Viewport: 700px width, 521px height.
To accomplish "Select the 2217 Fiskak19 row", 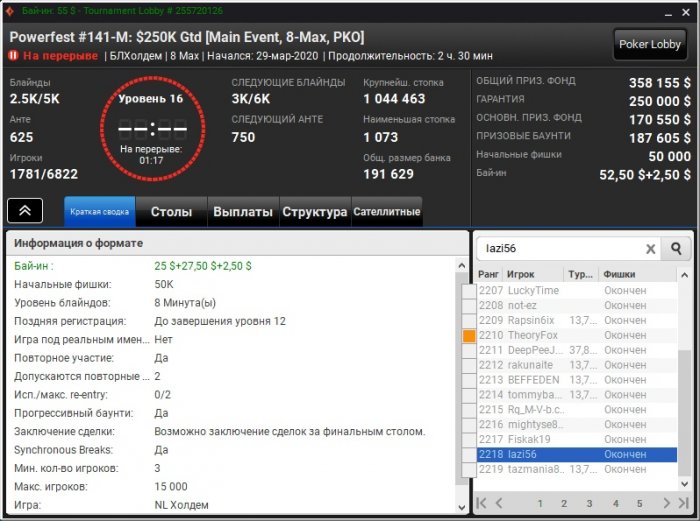I will (577, 440).
